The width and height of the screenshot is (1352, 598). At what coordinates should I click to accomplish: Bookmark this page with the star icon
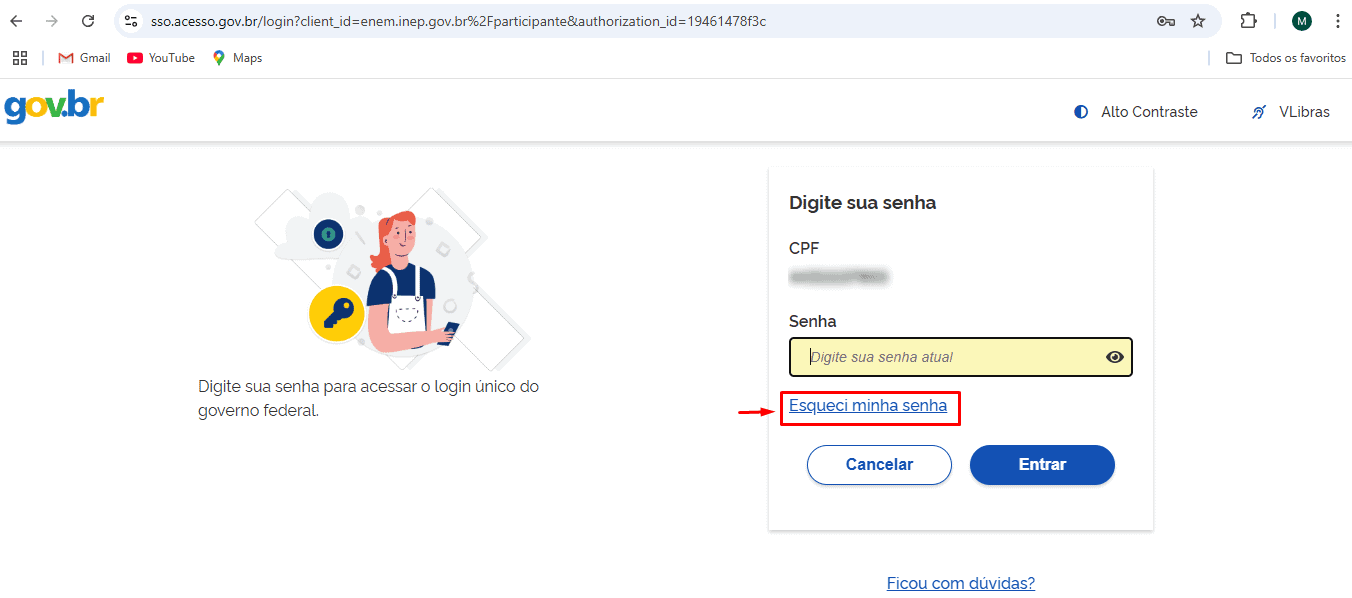click(1198, 21)
